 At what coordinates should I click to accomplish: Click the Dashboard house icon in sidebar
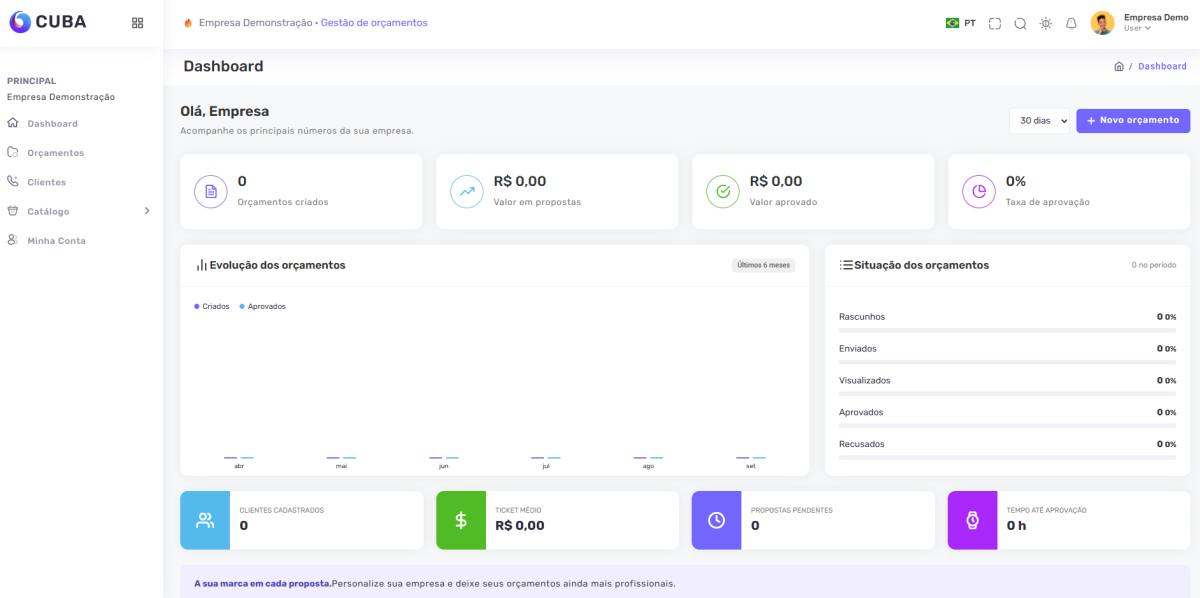(13, 123)
